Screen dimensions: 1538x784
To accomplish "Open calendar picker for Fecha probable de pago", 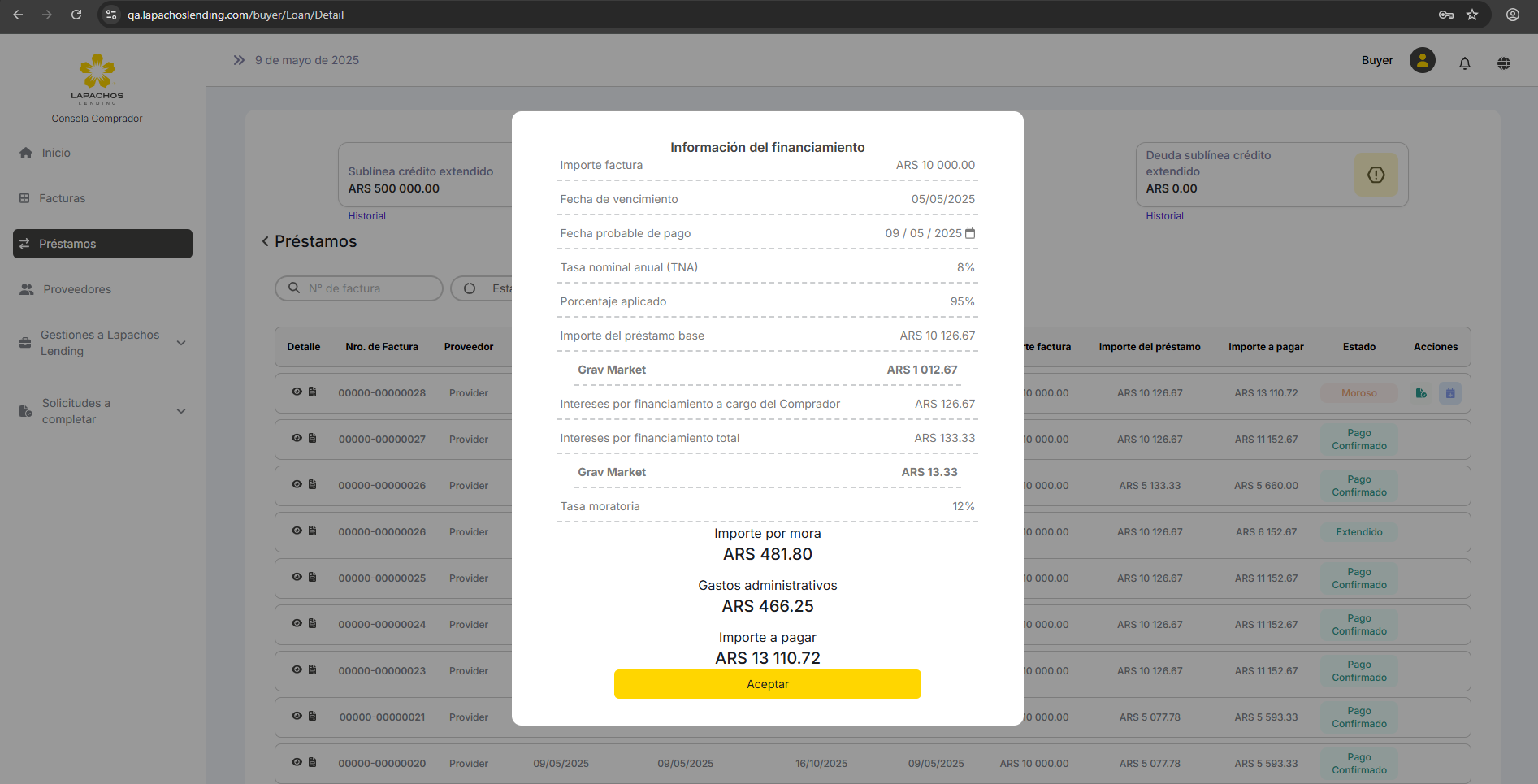I will pos(970,233).
